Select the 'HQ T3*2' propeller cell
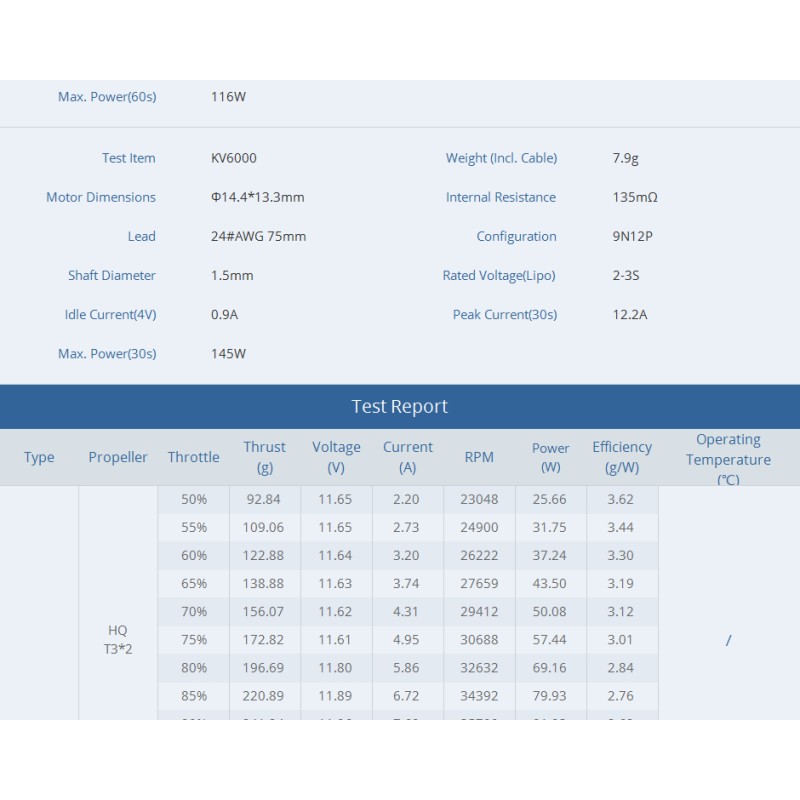 118,640
